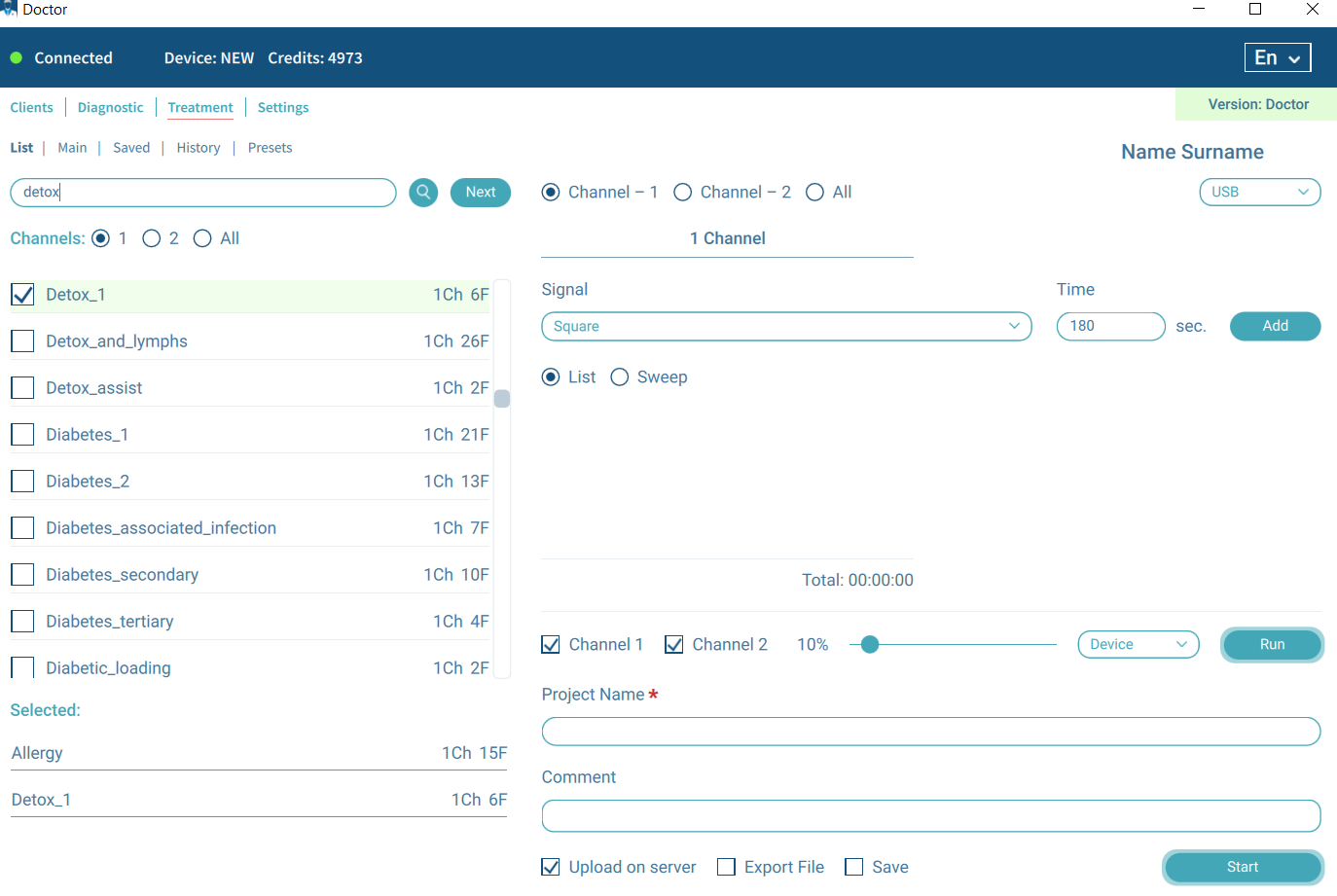Open the En language selector

[1277, 58]
